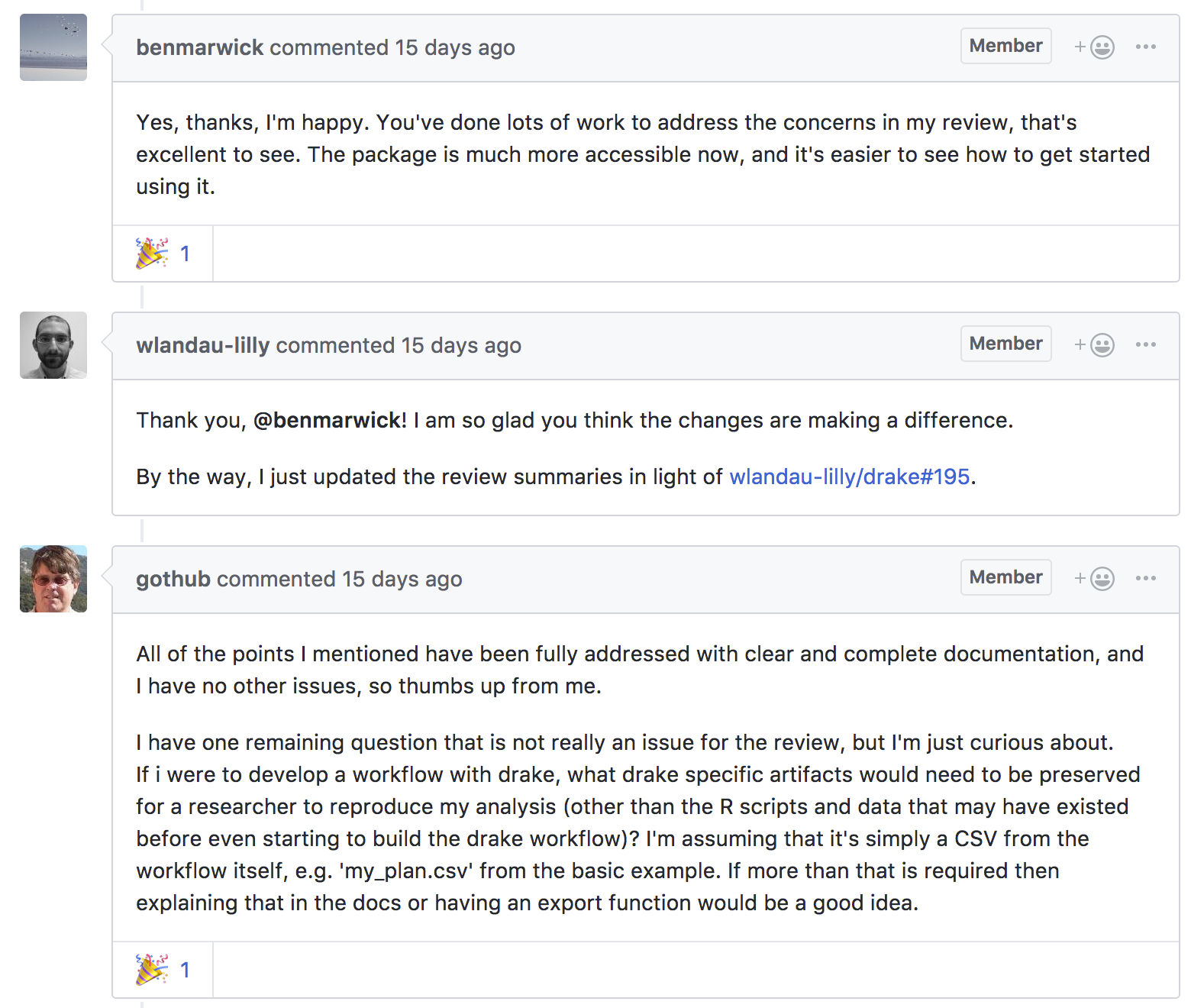
Task: Open options menu on wlandau-lilly's comment
Action: click(x=1145, y=345)
